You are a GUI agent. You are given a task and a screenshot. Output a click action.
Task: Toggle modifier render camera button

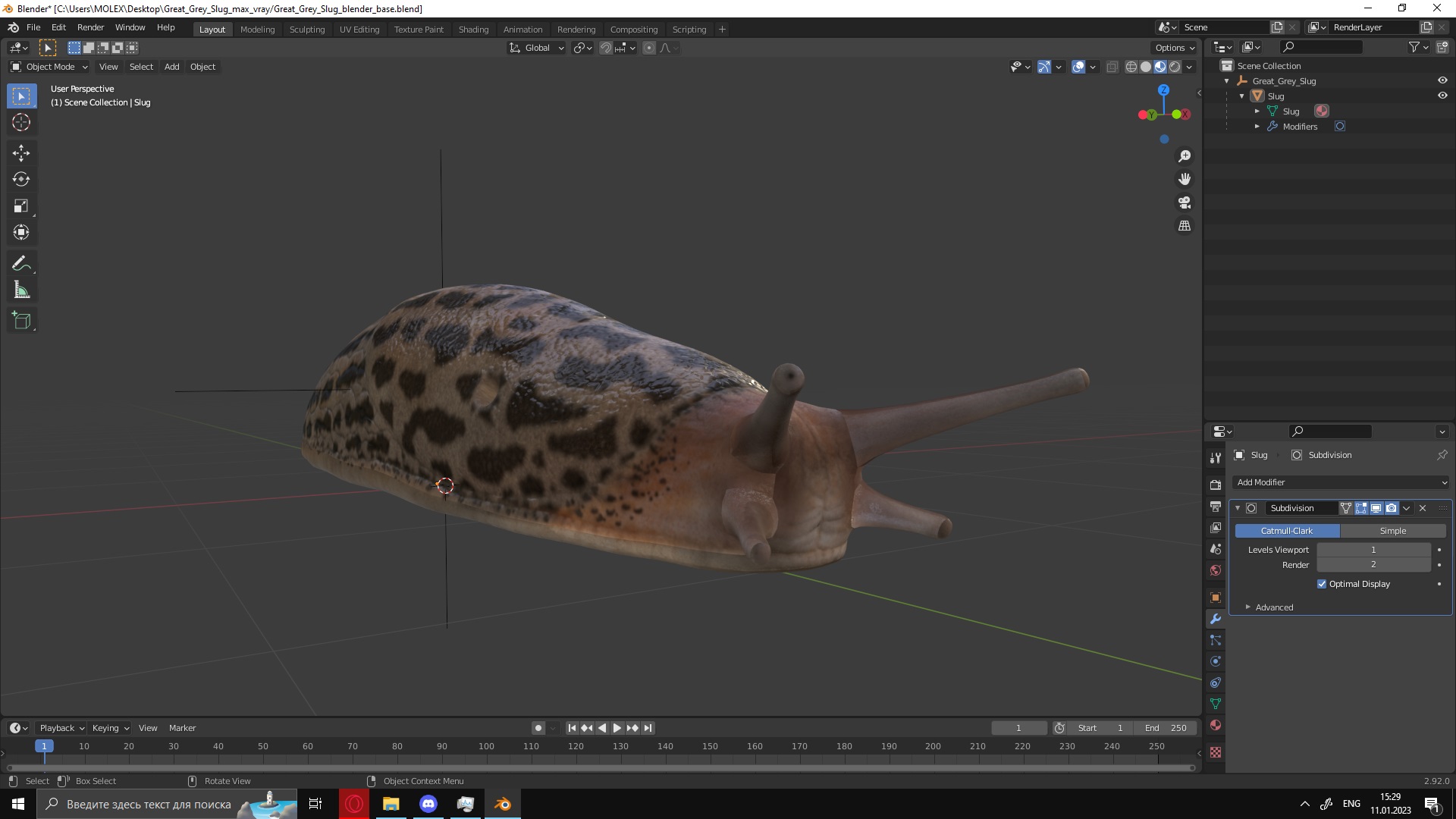click(x=1392, y=508)
